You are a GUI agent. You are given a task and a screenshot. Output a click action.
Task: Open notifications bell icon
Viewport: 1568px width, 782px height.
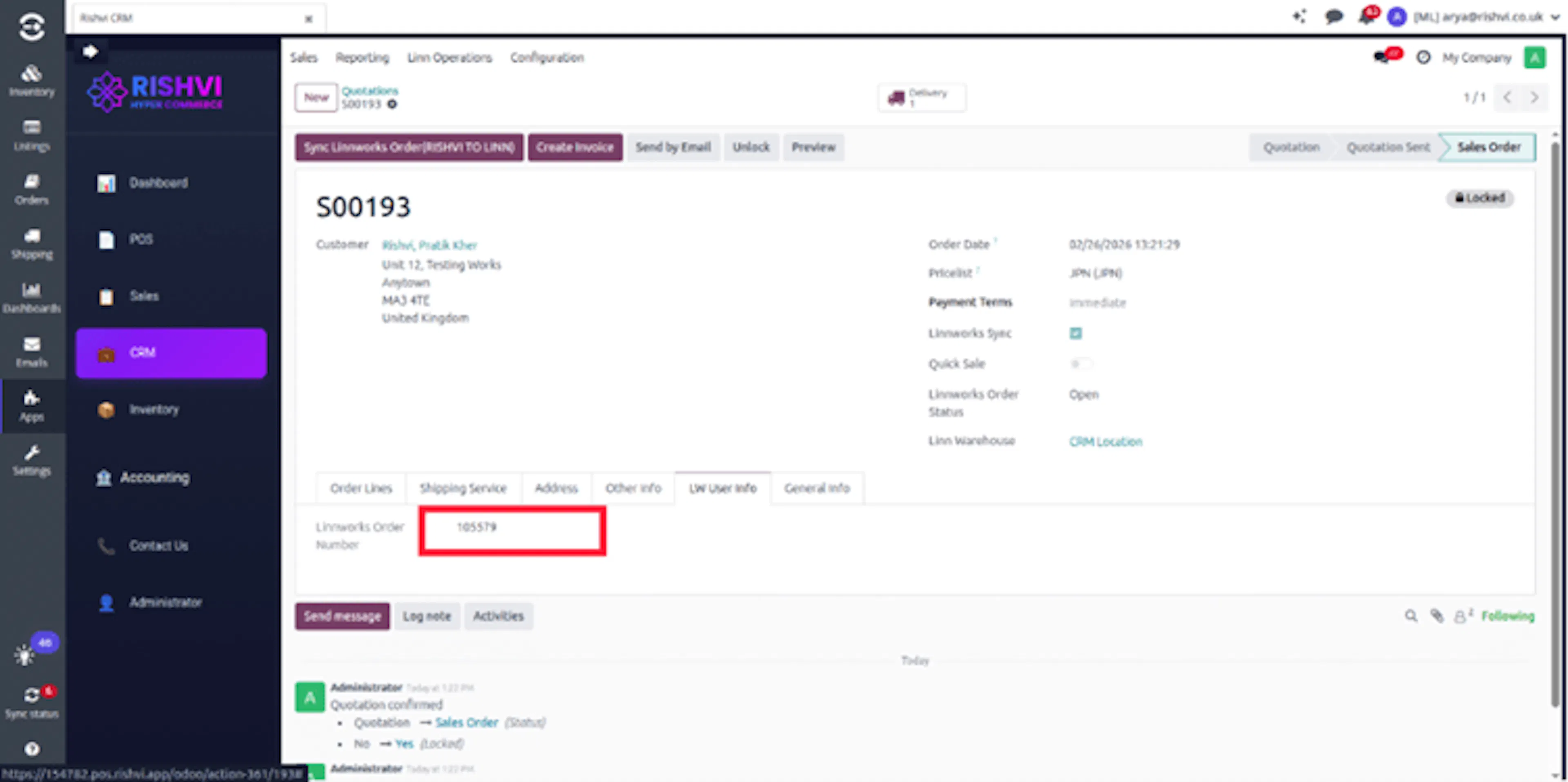pos(1367,16)
